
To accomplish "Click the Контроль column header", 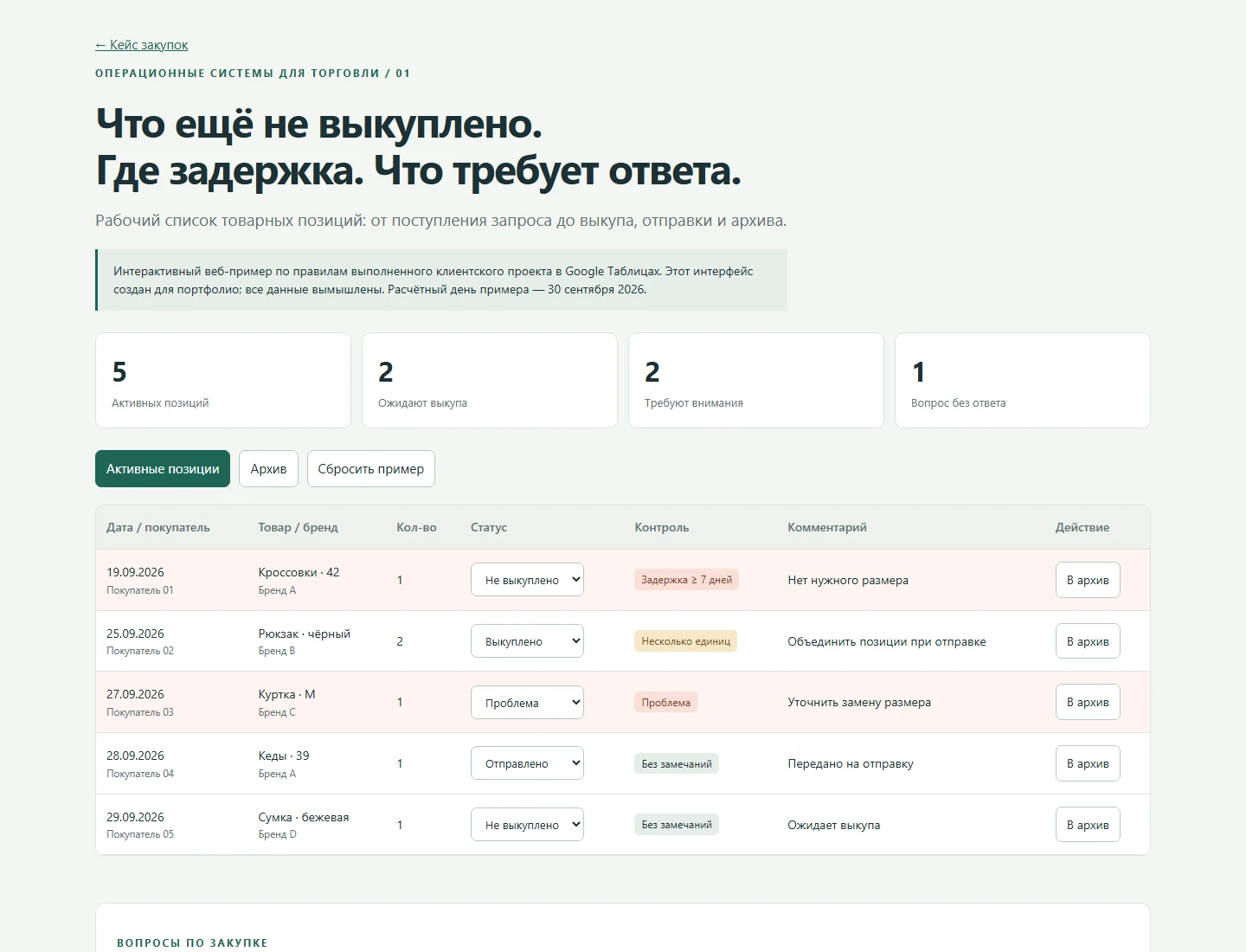I will tap(662, 527).
